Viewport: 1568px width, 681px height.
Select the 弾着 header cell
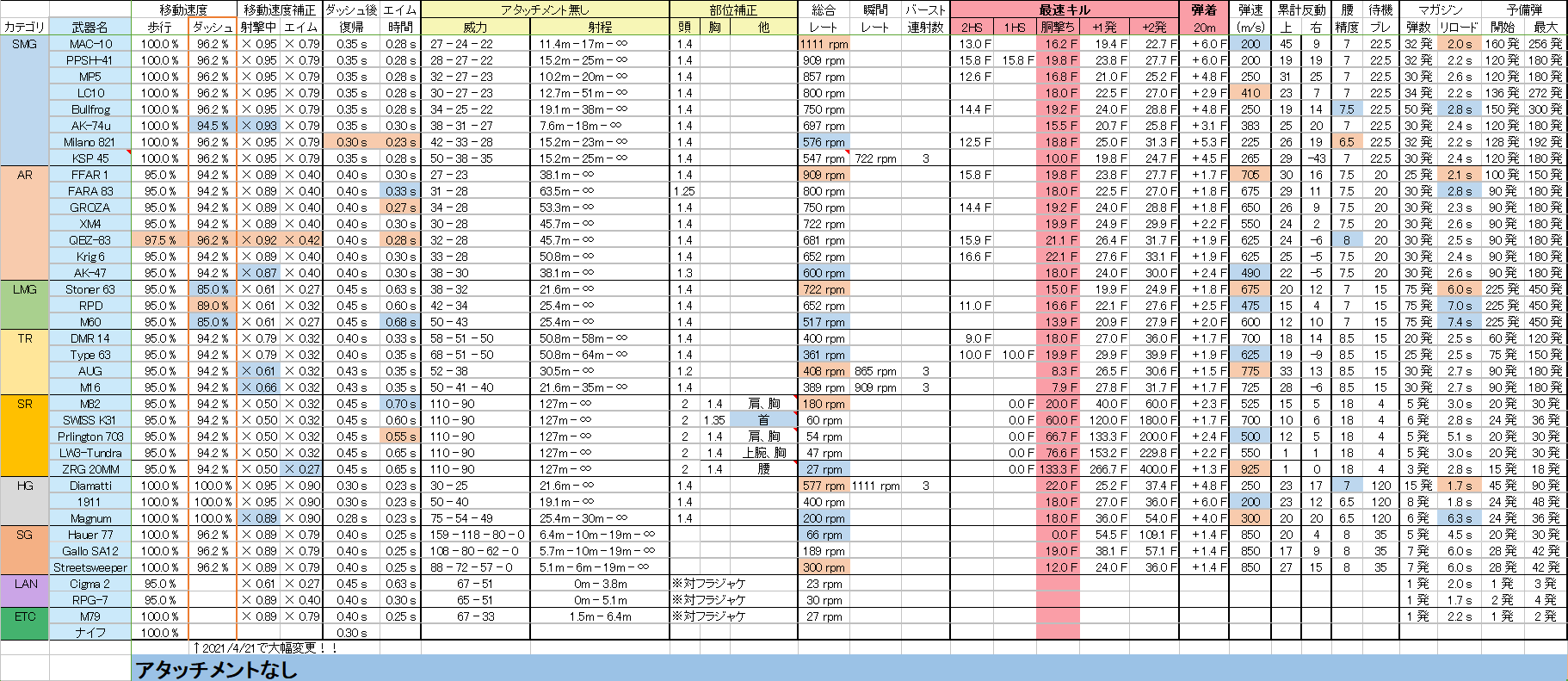[1204, 9]
